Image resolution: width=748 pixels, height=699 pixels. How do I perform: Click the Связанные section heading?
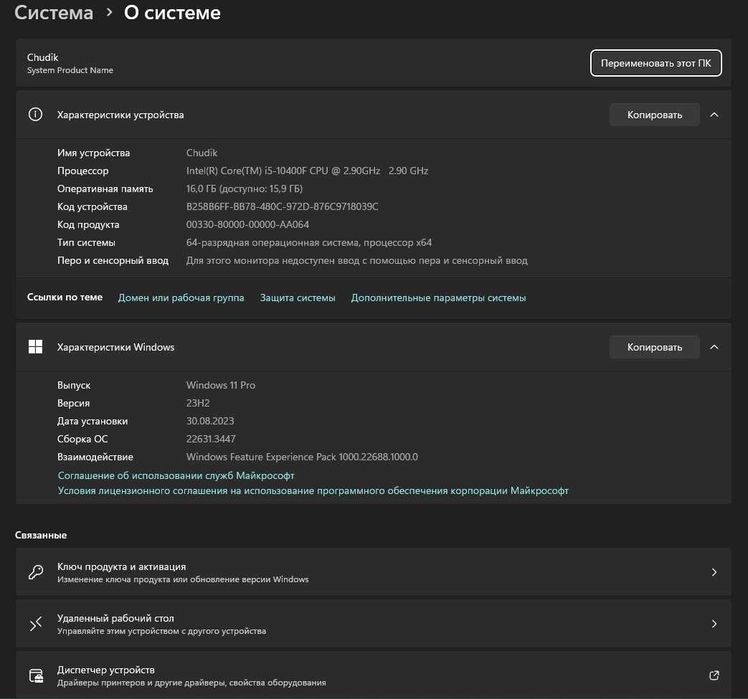(x=41, y=535)
